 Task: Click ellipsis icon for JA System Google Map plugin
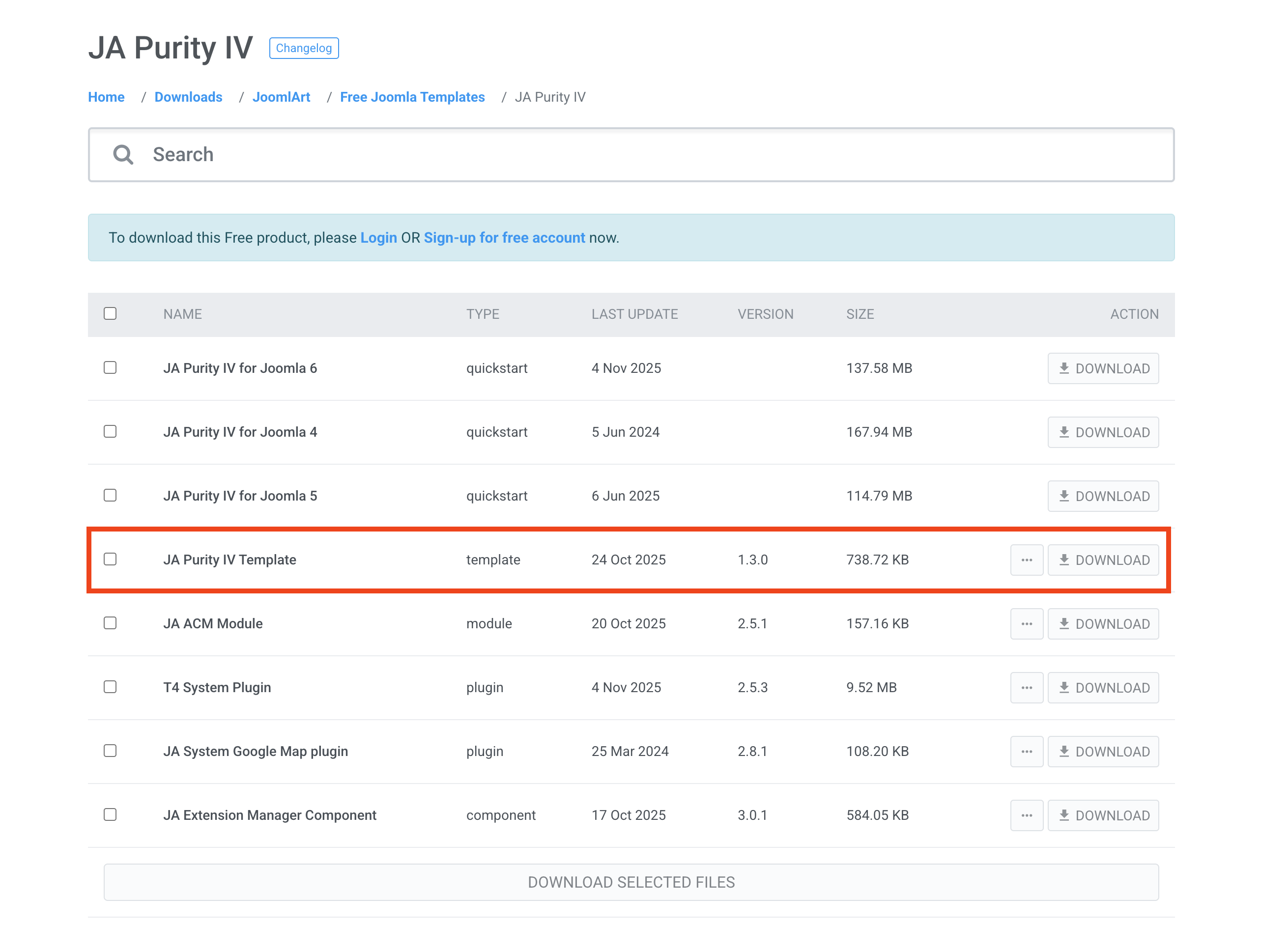pyautogui.click(x=1026, y=751)
